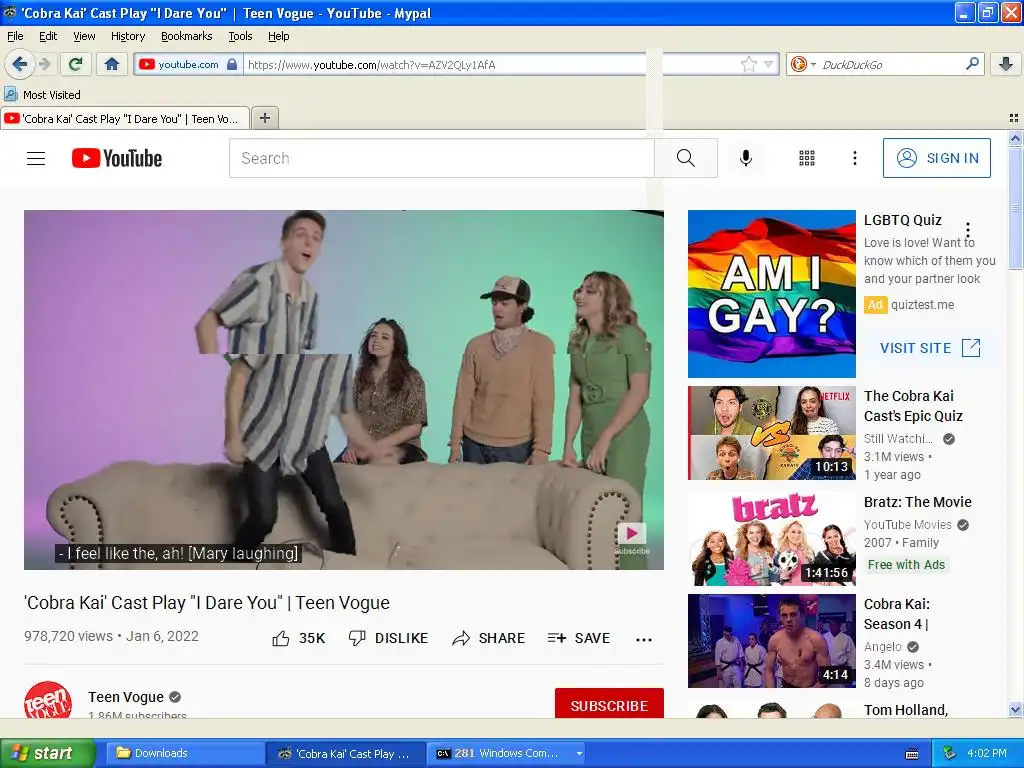
Task: Switch to Downloads taskbar window
Action: click(184, 753)
